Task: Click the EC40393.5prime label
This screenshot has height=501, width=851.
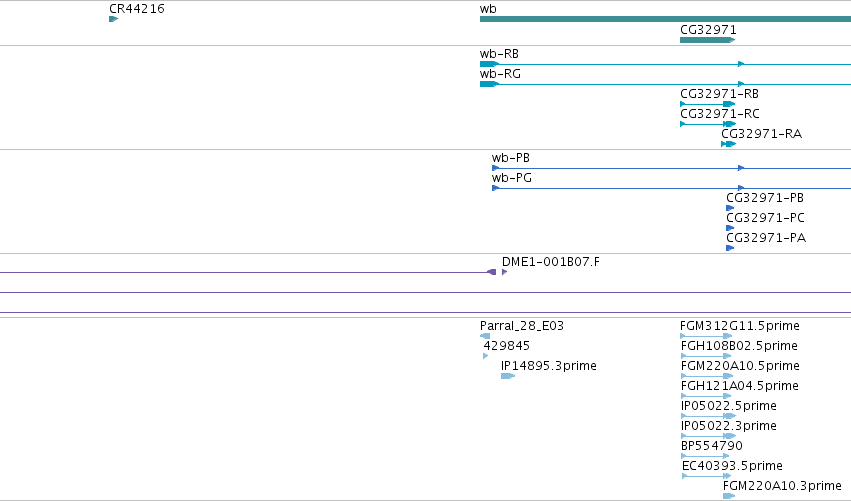Action: (x=732, y=466)
